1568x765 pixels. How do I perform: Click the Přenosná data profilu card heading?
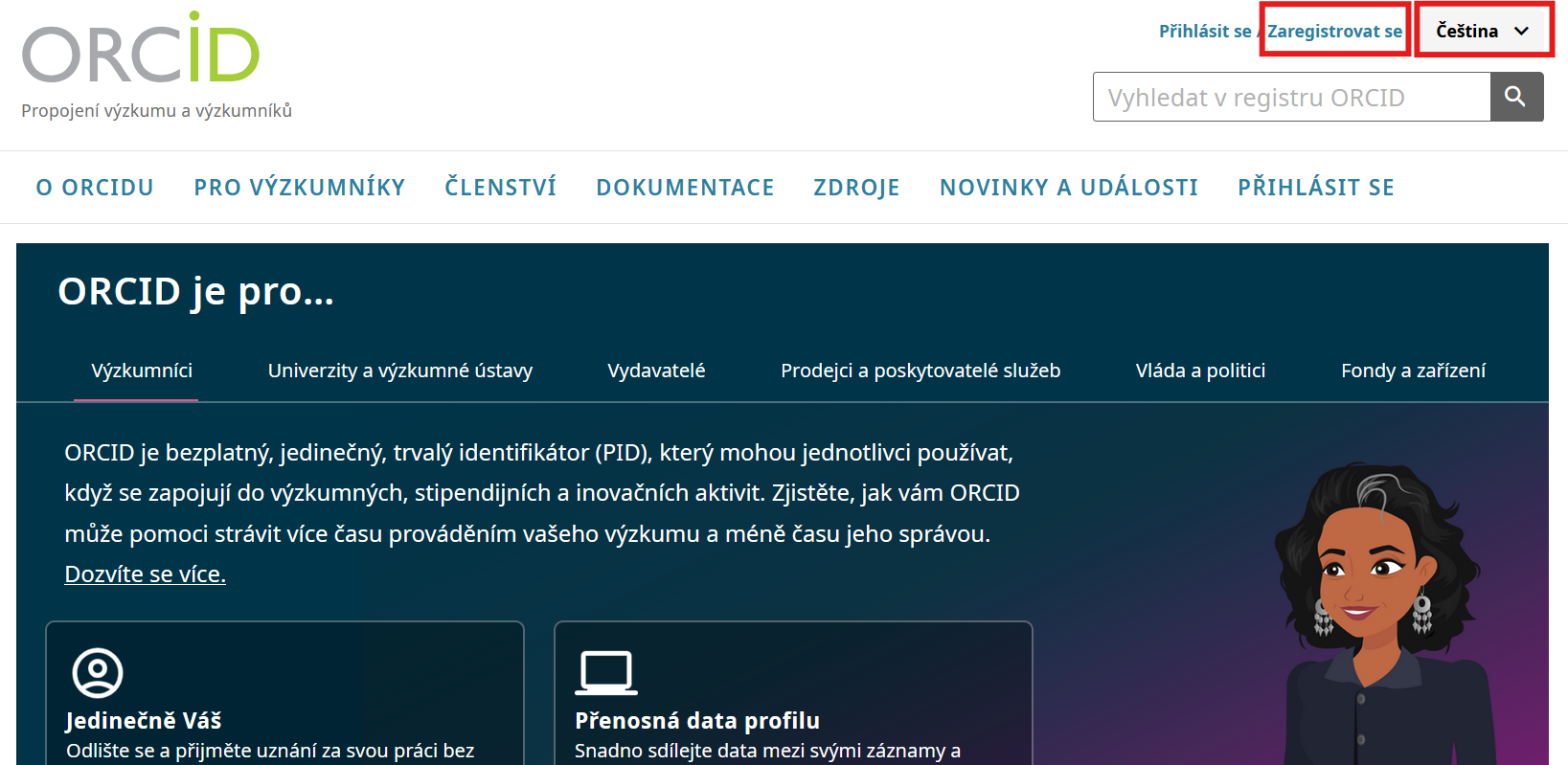point(697,720)
